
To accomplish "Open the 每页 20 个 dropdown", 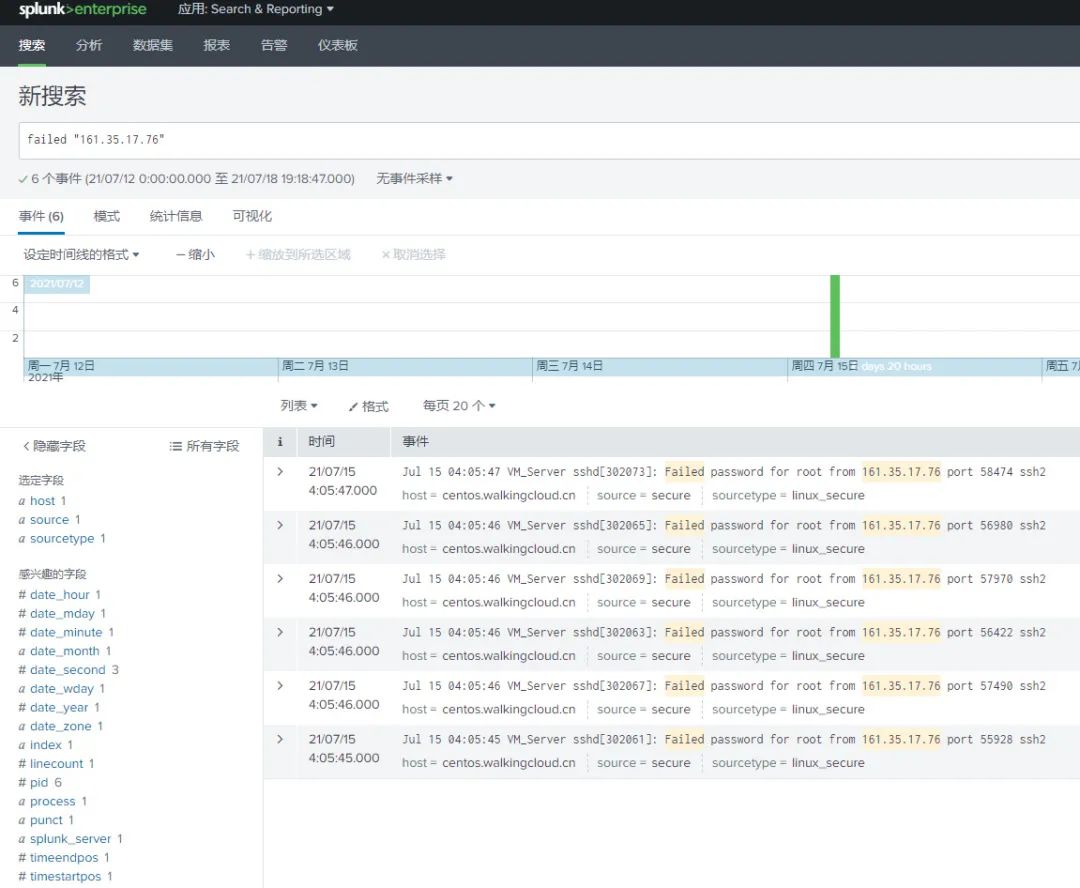I will [459, 406].
